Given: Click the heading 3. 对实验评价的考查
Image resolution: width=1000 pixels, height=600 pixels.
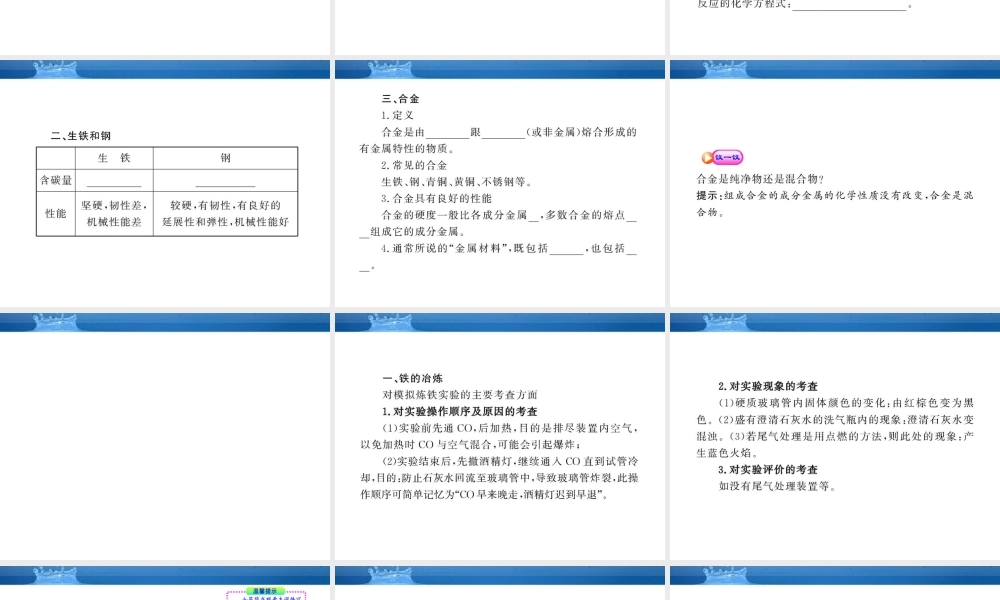Looking at the screenshot, I should (x=768, y=470).
